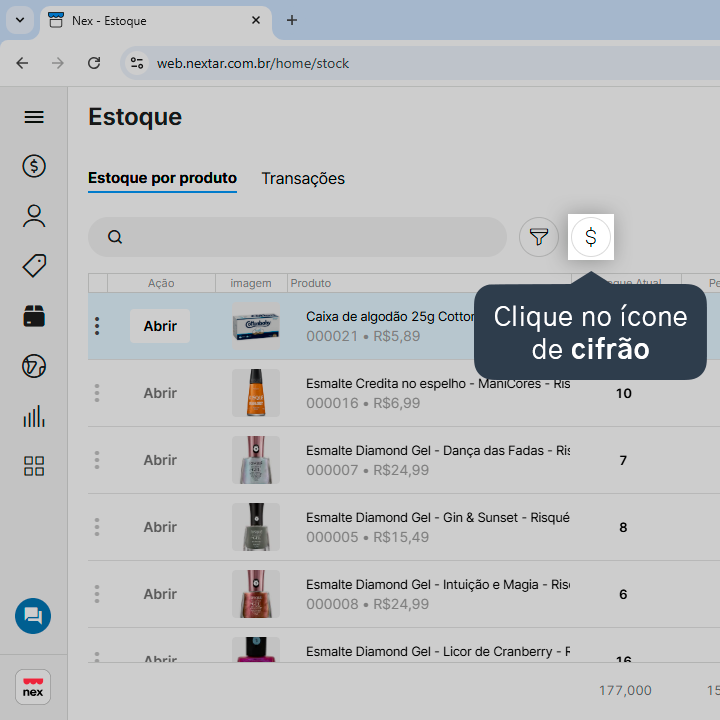Image resolution: width=720 pixels, height=720 pixels.
Task: Click stock quantity 7 for Dança das Fadas
Action: (x=623, y=461)
